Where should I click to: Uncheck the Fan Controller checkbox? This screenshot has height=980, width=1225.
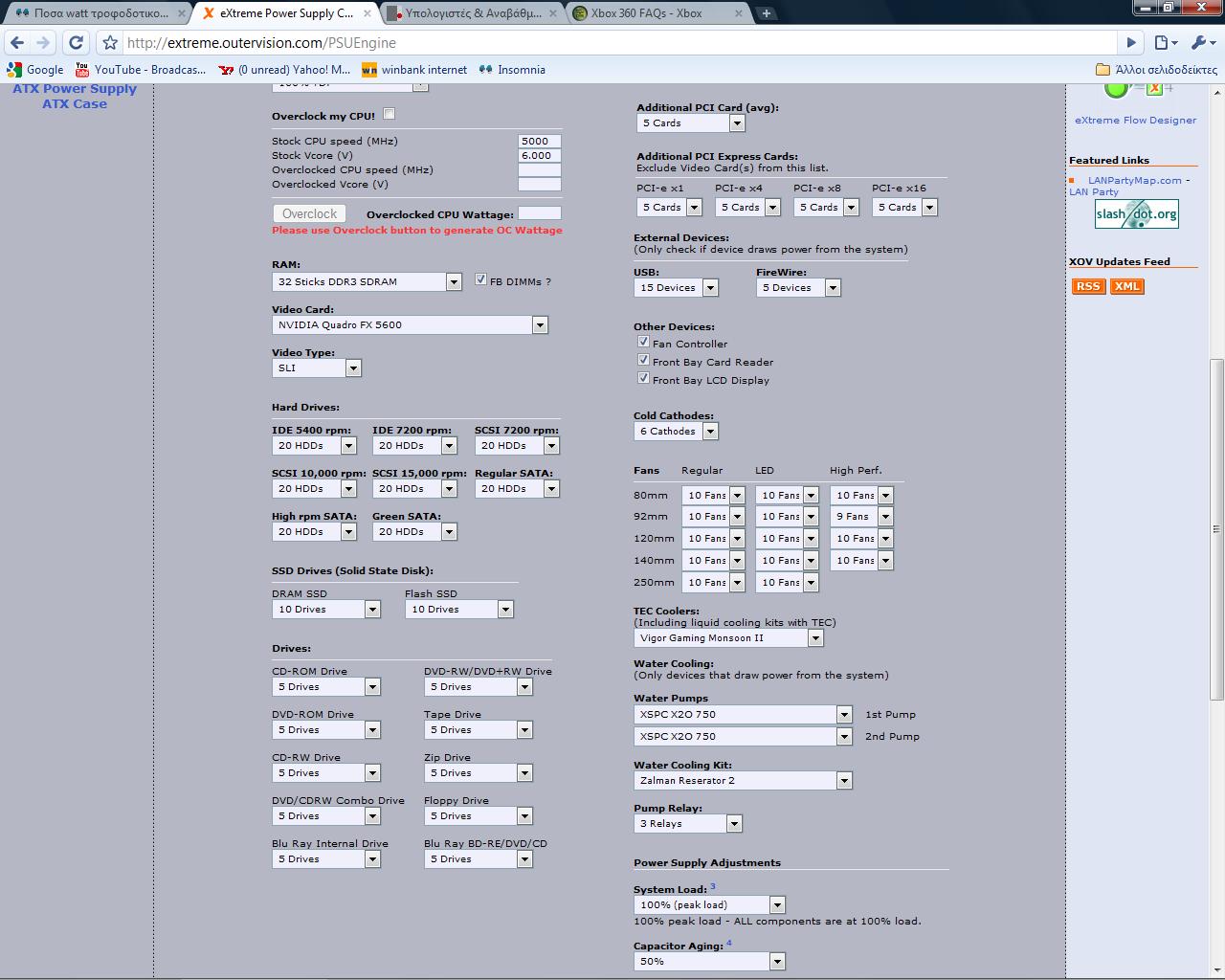click(x=643, y=342)
